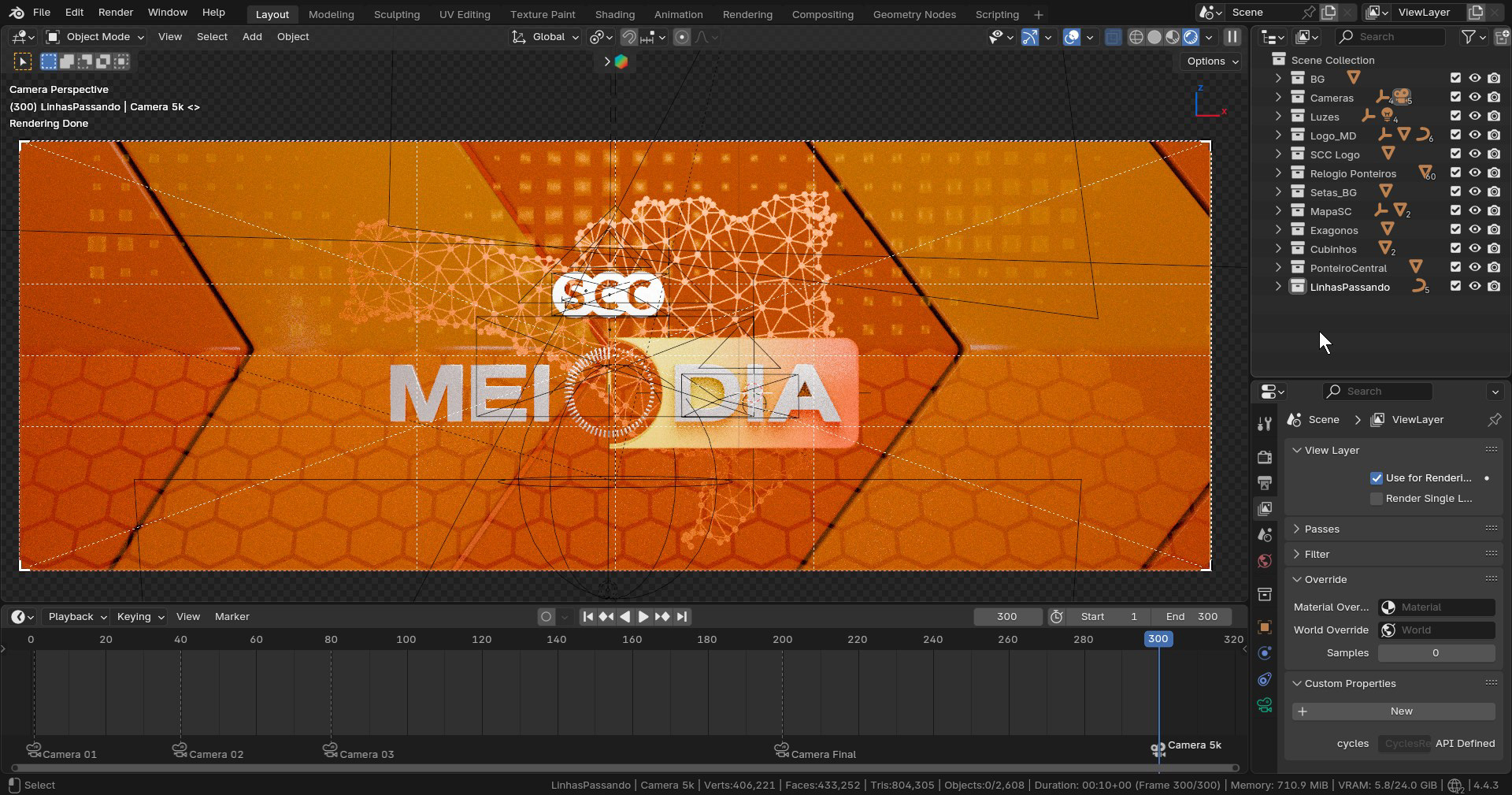1512x795 pixels.
Task: Hide the Luzes collection in viewport
Action: click(1475, 117)
